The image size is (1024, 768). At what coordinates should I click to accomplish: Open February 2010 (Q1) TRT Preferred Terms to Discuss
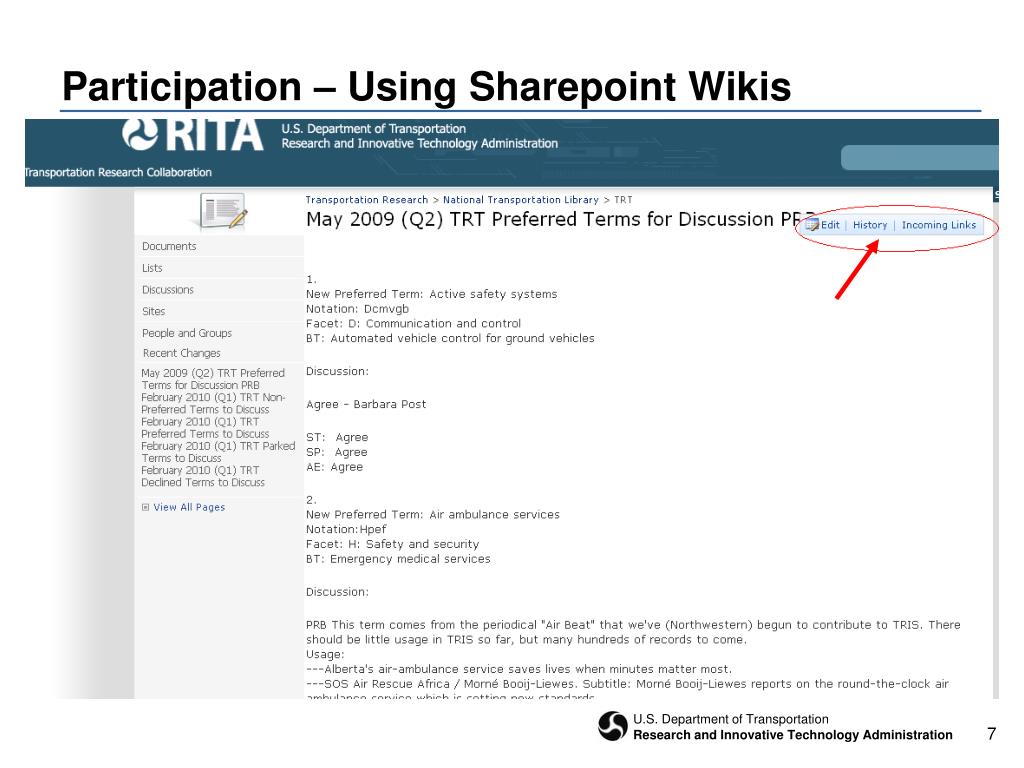pos(205,428)
